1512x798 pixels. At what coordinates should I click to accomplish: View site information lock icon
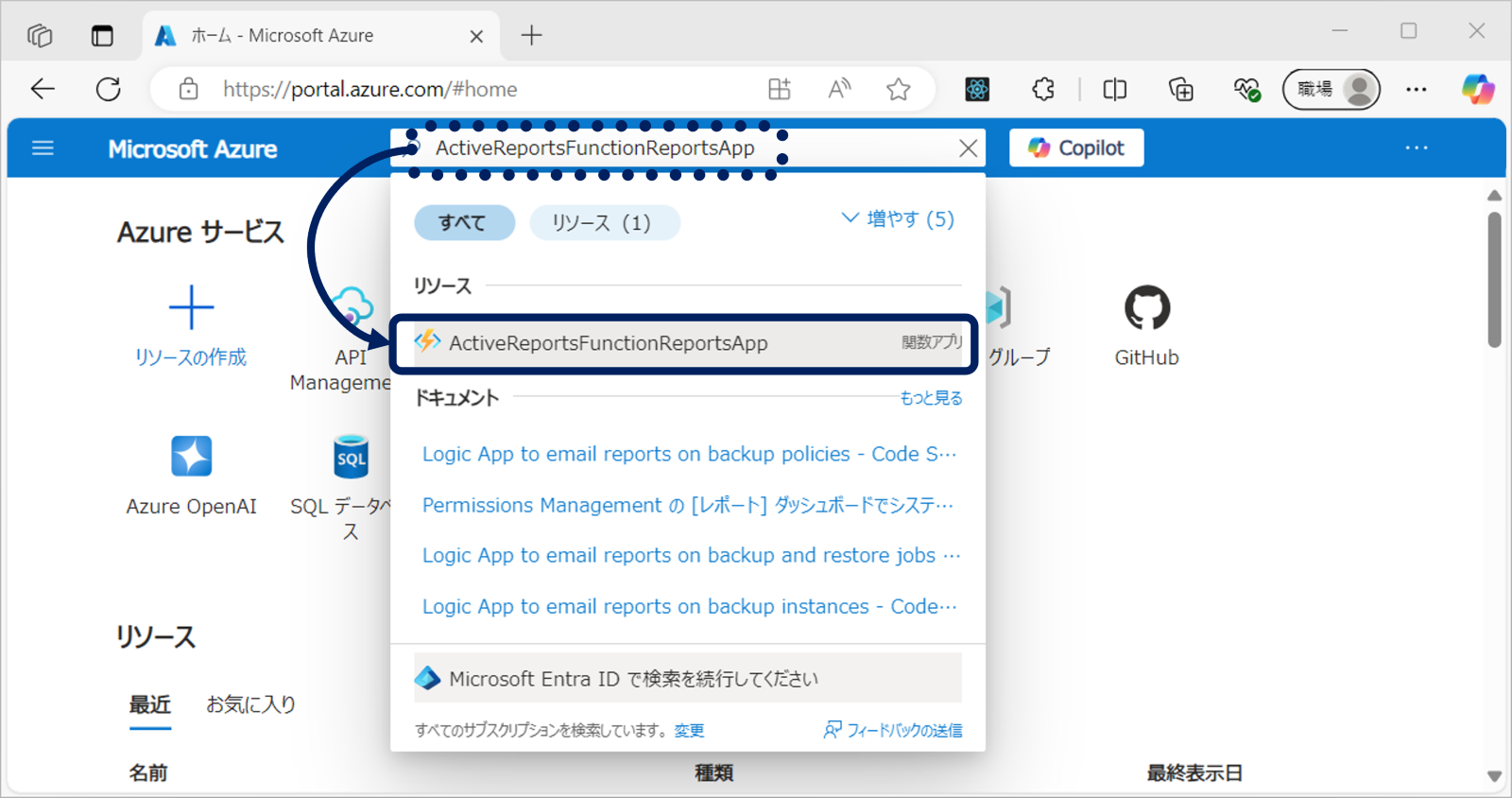(189, 89)
